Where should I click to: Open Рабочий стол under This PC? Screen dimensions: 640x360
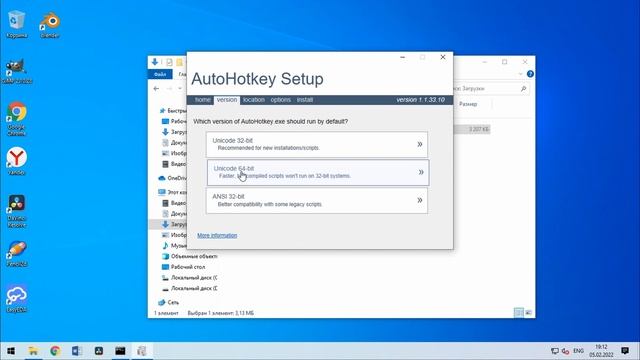184,267
